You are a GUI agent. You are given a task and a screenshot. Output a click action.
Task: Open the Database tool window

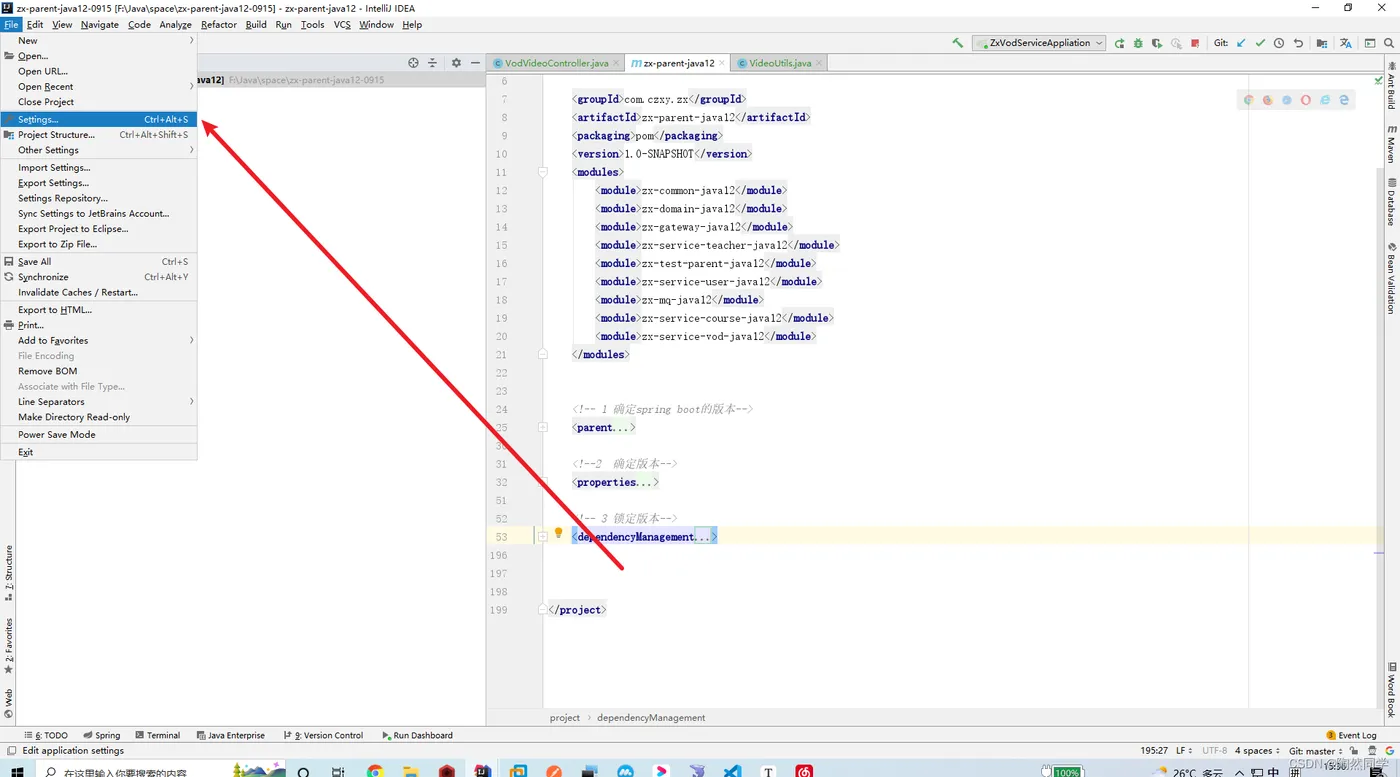click(x=1391, y=202)
